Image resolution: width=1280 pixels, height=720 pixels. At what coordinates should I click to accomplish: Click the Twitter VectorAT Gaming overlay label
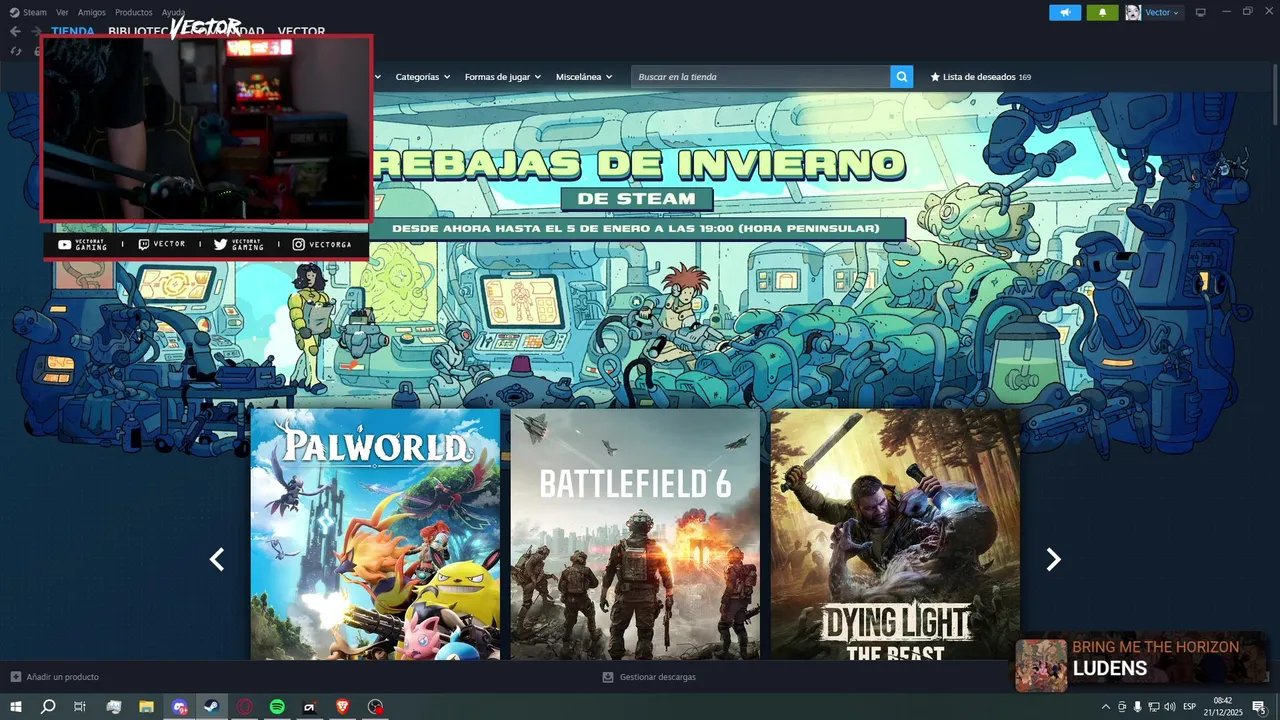tap(239, 244)
